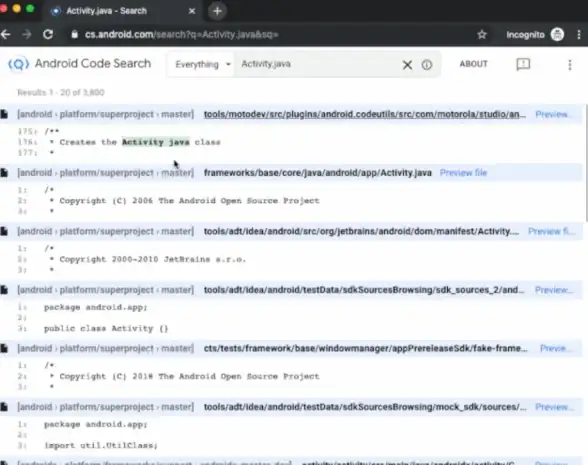Click file icon beside mock_sdk/sources result
The height and width of the screenshot is (465, 588).
click(x=4, y=407)
